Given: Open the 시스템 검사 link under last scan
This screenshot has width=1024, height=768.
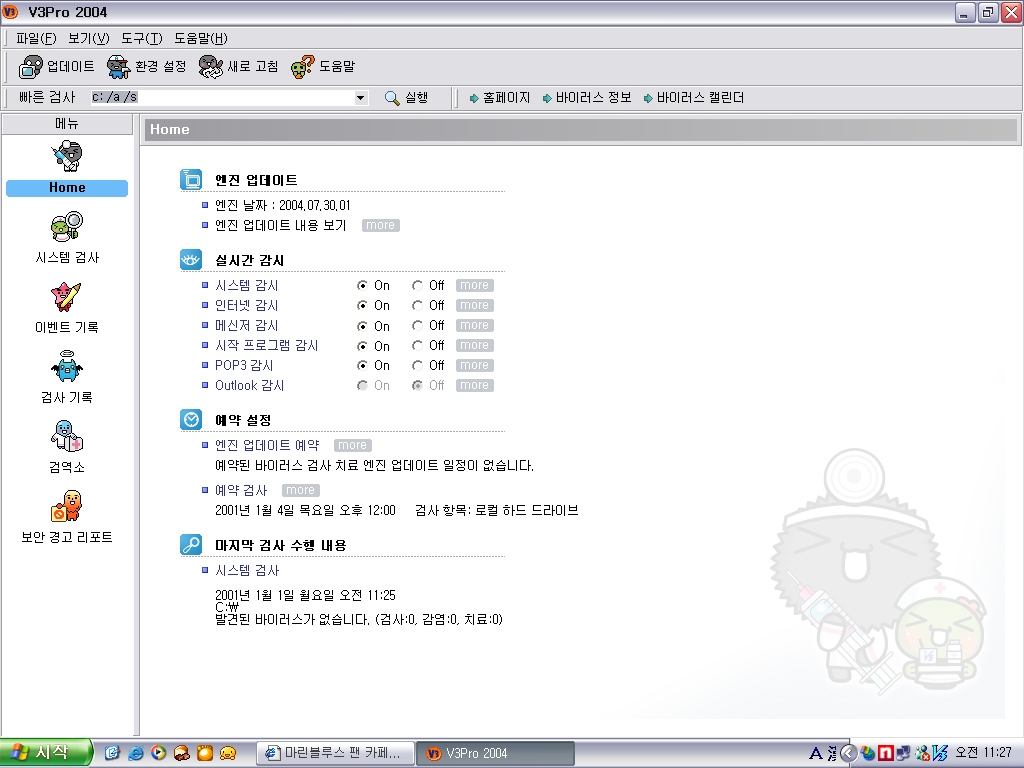Looking at the screenshot, I should pyautogui.click(x=247, y=571).
